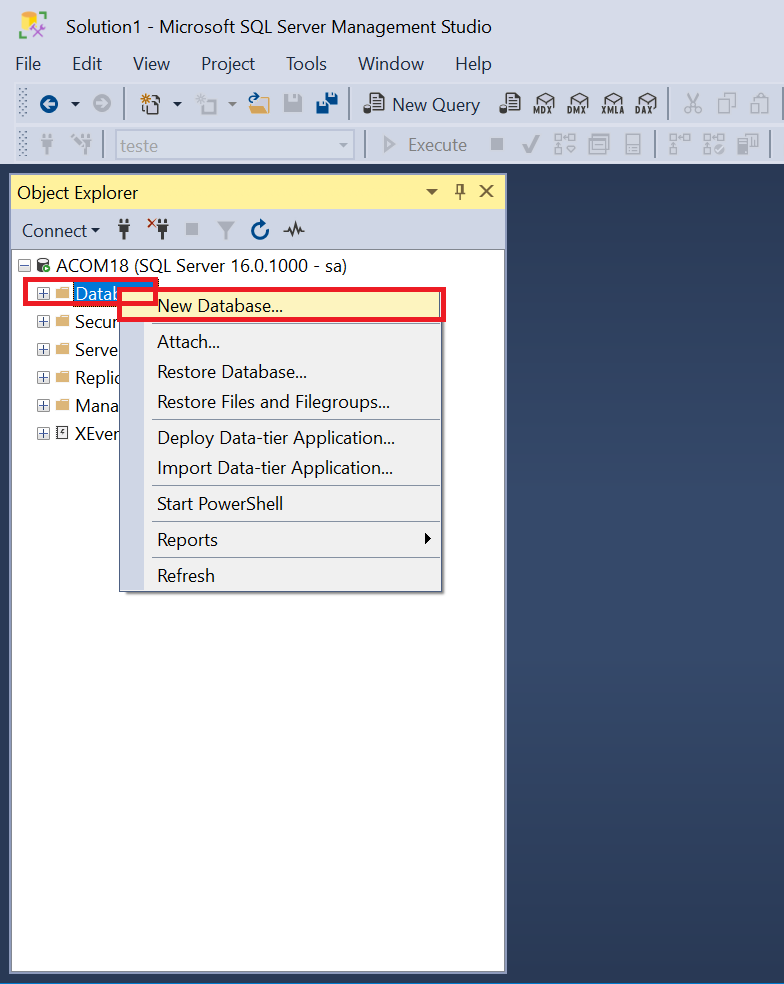Click the Parse checkmark icon
Screen dimensions: 784x984
530,145
